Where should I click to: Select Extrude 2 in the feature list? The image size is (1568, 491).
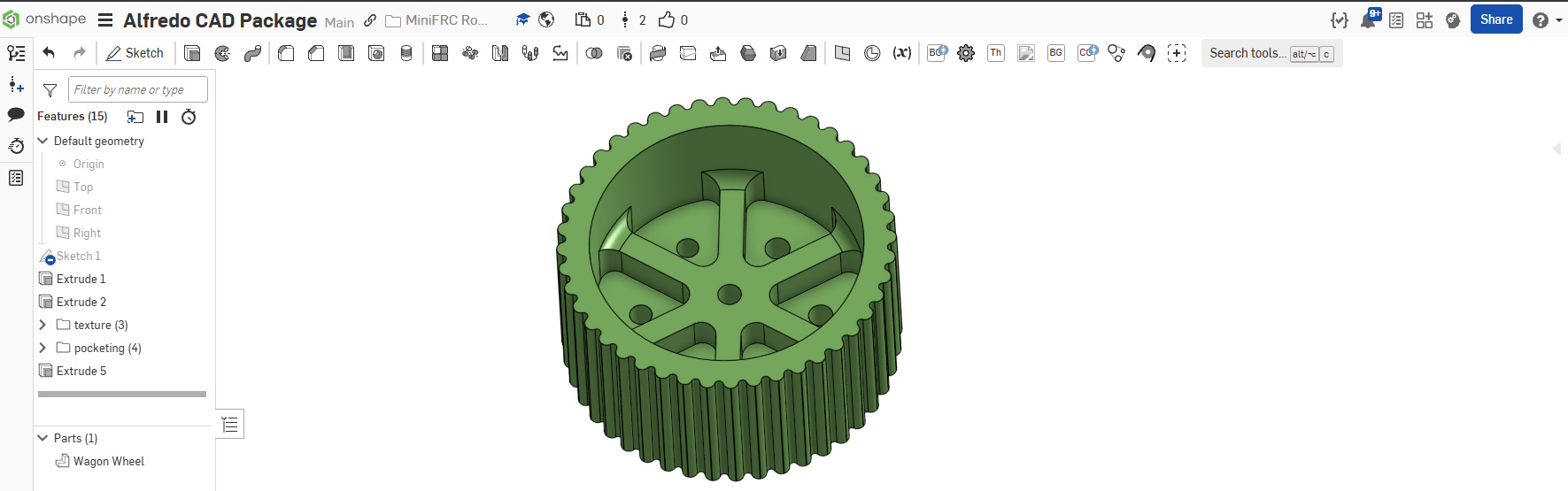pyautogui.click(x=81, y=302)
